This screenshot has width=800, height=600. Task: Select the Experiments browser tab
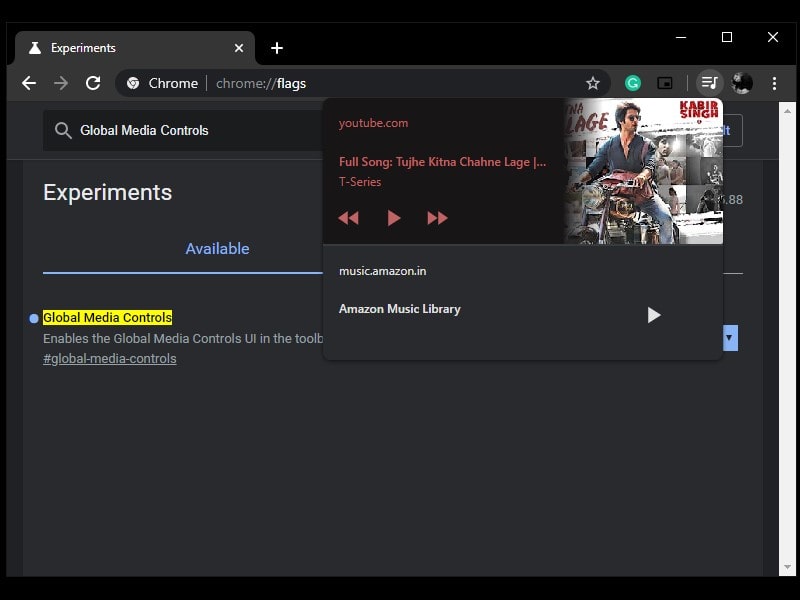pos(135,48)
